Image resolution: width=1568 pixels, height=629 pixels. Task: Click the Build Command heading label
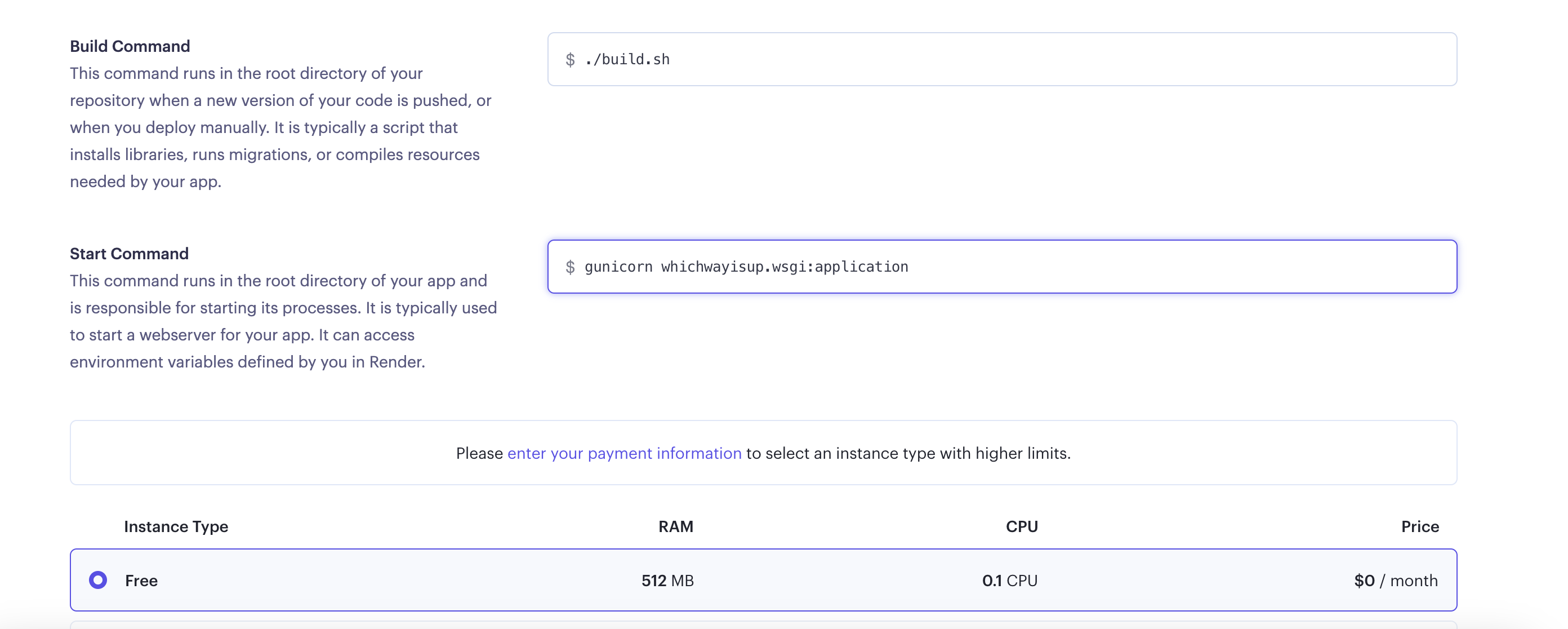(x=130, y=46)
